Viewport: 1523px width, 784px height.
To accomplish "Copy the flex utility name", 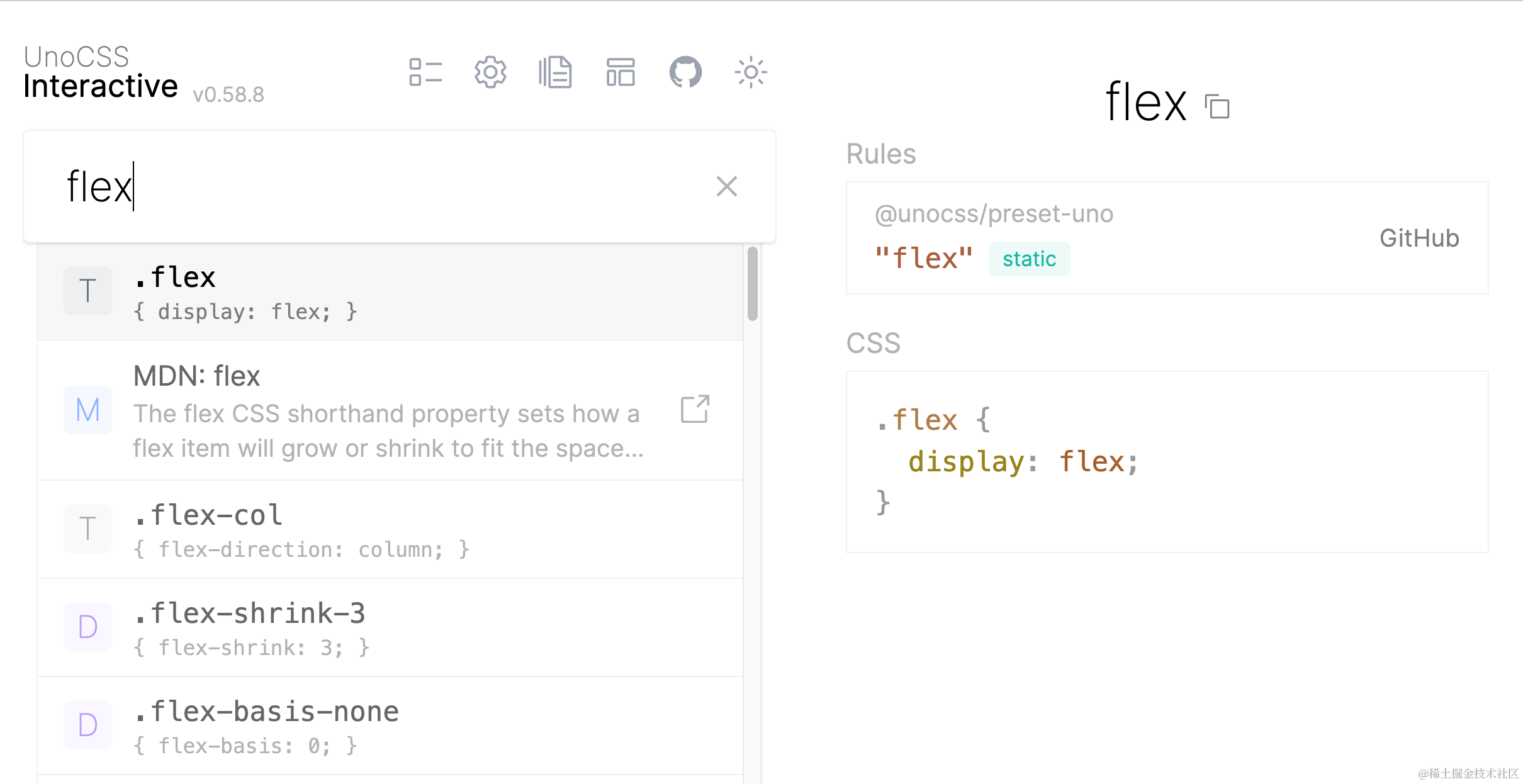I will [x=1217, y=106].
